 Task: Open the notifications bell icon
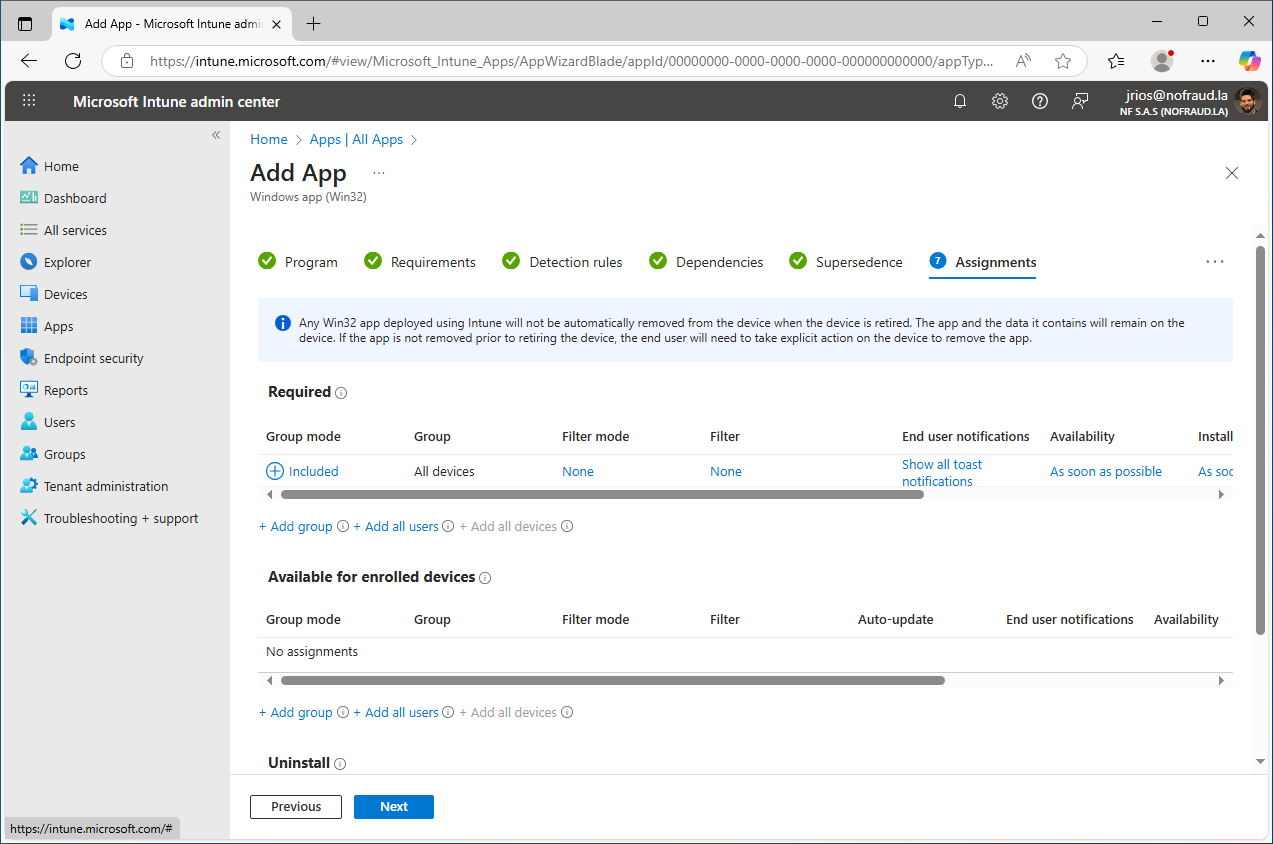coord(960,101)
